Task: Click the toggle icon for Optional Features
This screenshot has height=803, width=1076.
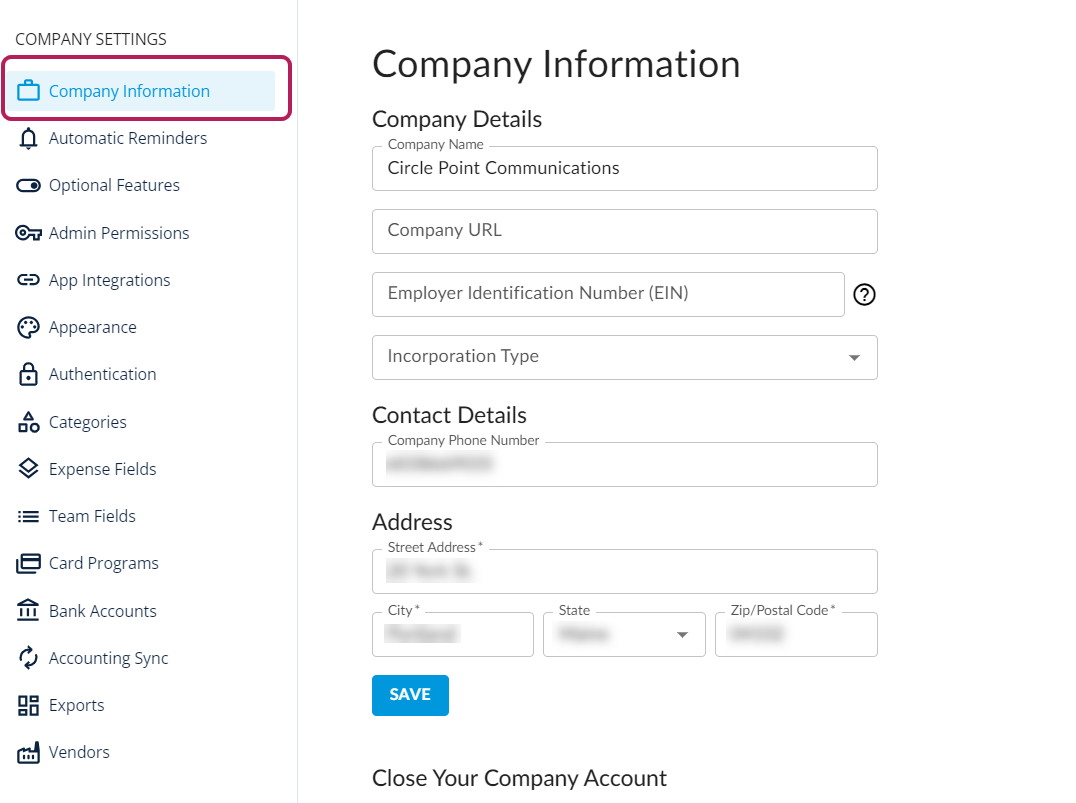Action: point(29,185)
